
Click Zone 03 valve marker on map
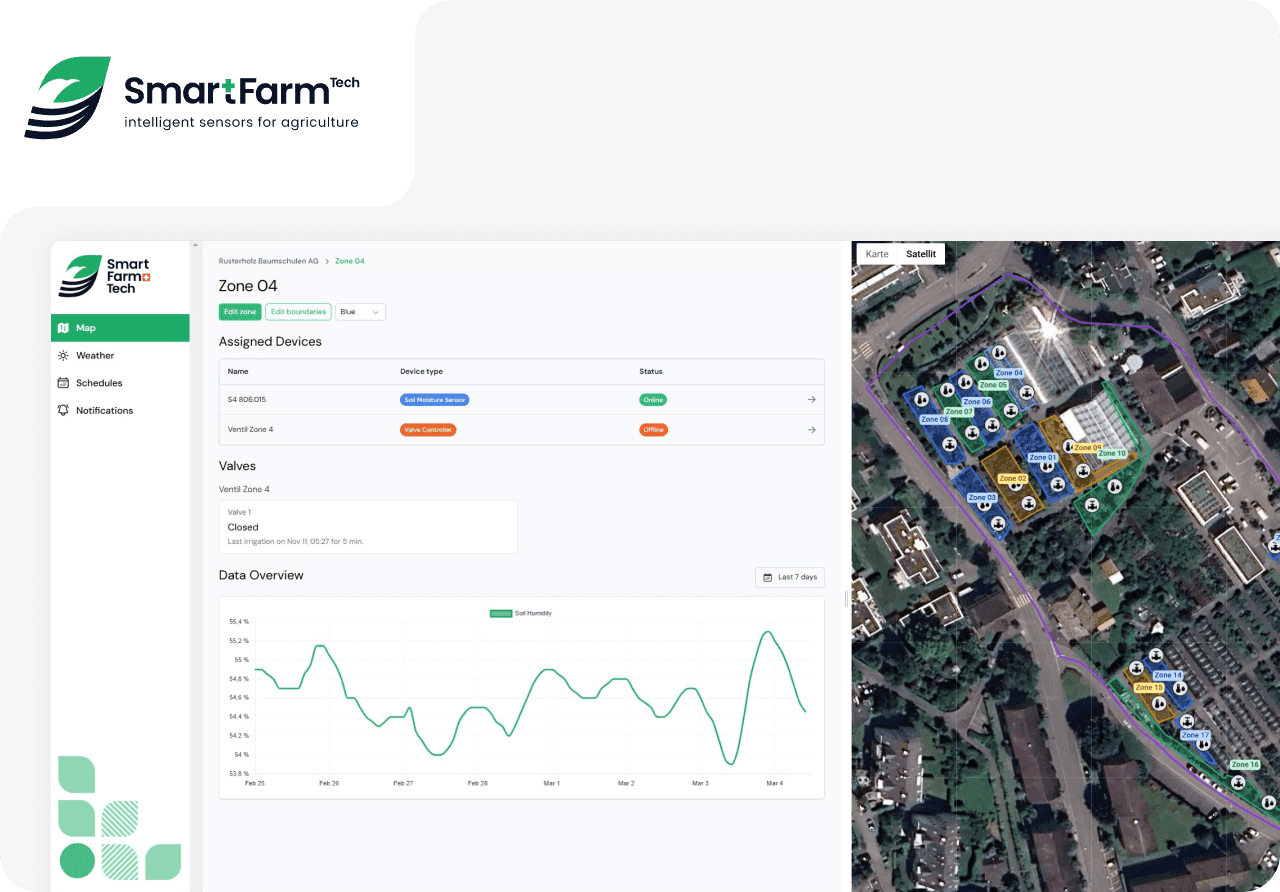point(998,524)
